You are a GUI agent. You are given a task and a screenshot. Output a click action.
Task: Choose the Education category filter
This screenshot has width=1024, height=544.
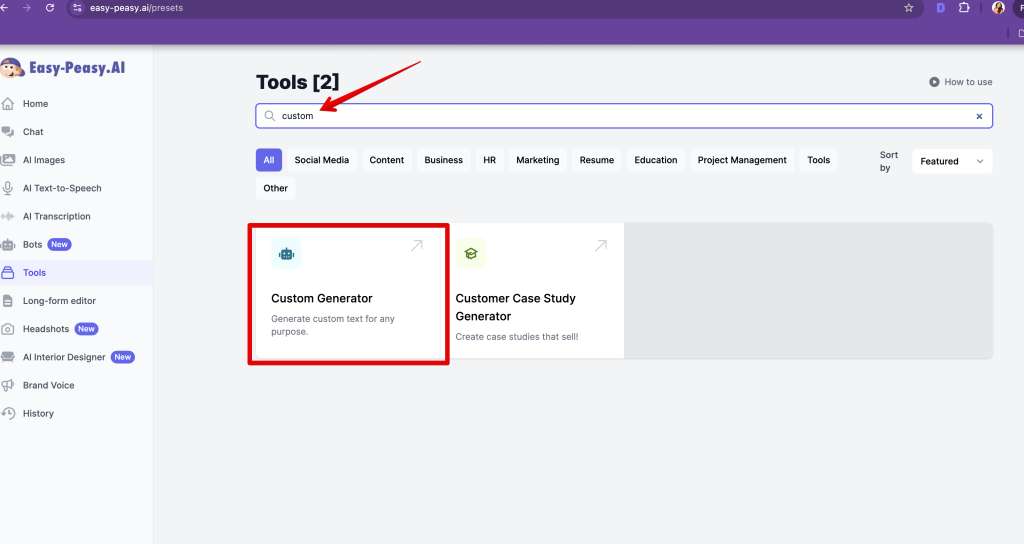(x=655, y=160)
